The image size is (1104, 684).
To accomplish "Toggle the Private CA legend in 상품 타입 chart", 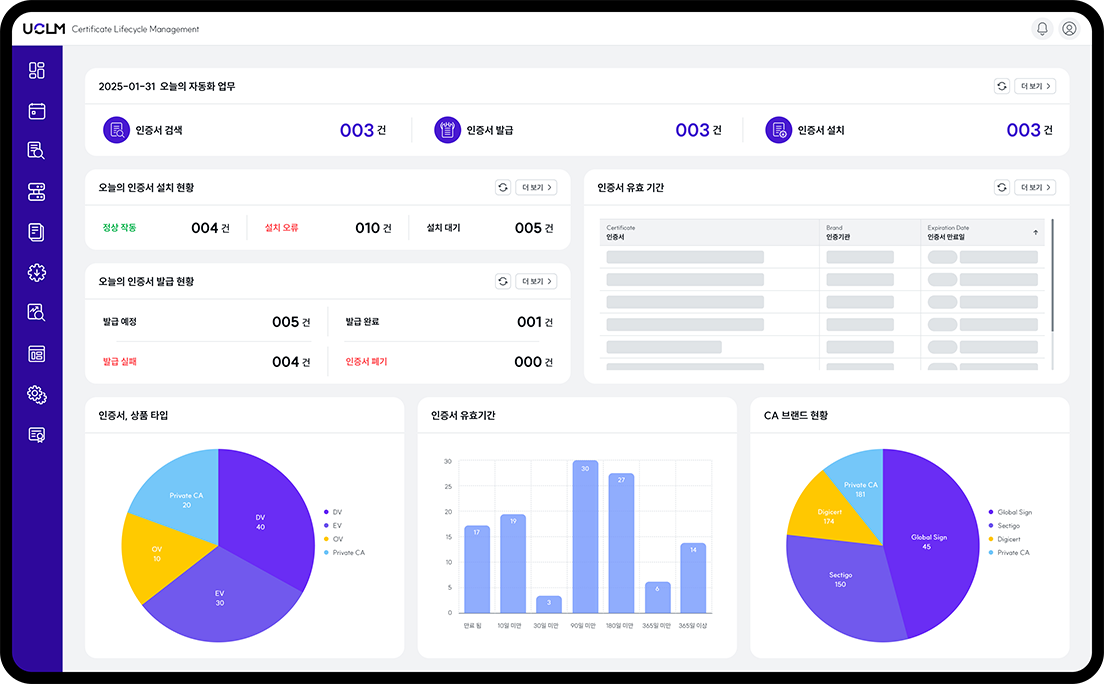I will (x=347, y=553).
